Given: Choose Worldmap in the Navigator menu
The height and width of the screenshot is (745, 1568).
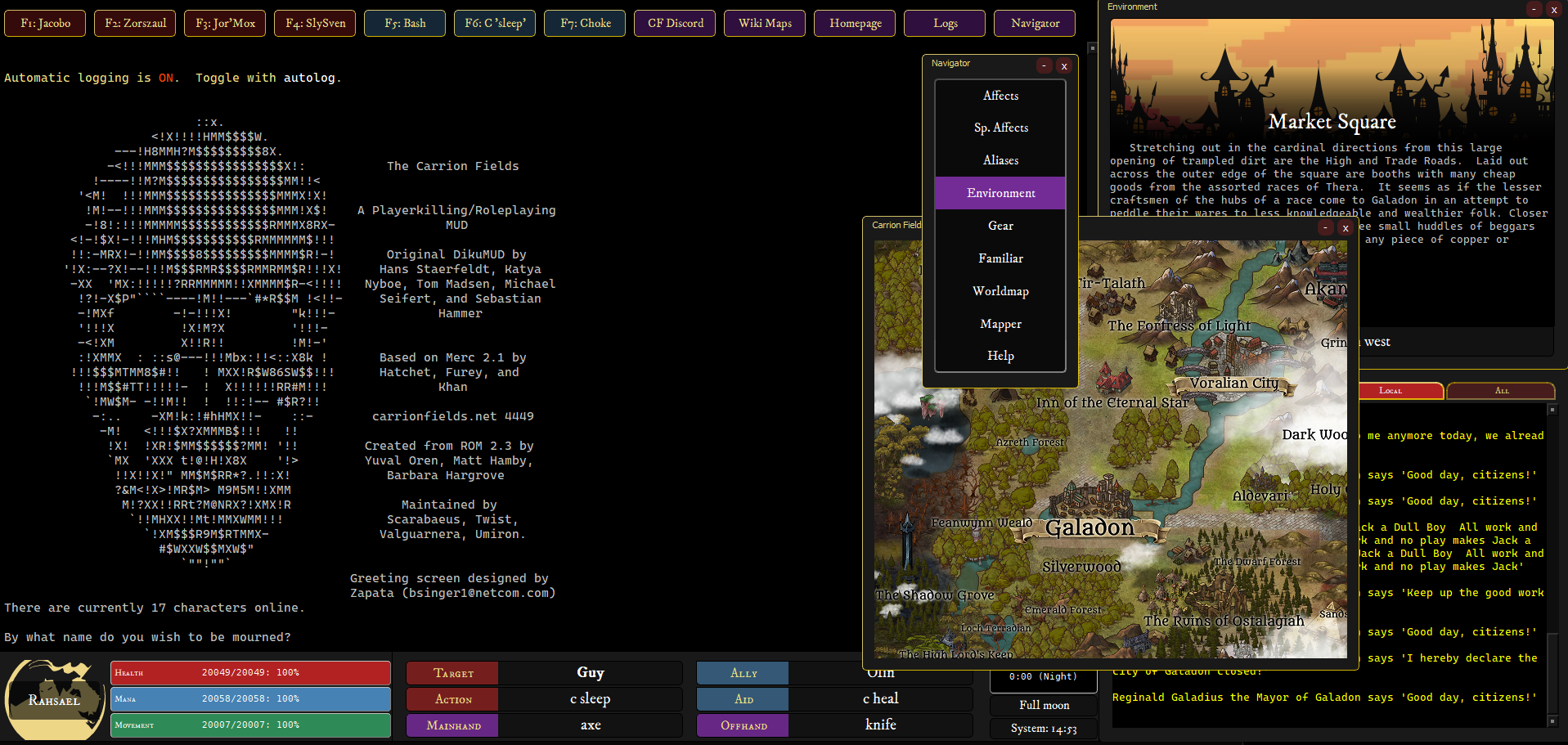Looking at the screenshot, I should pyautogui.click(x=1000, y=291).
